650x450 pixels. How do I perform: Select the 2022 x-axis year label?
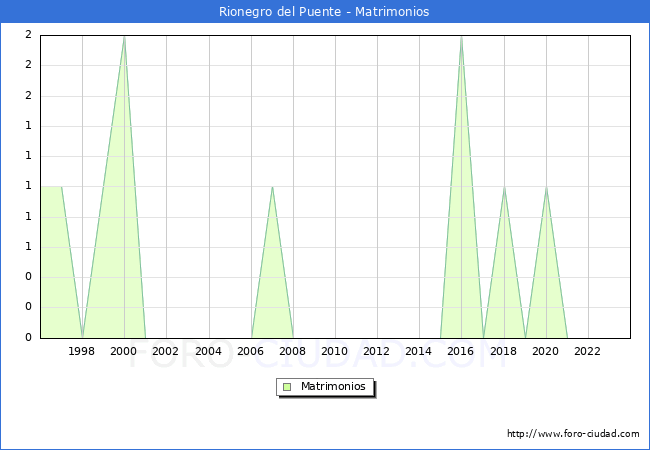point(587,351)
